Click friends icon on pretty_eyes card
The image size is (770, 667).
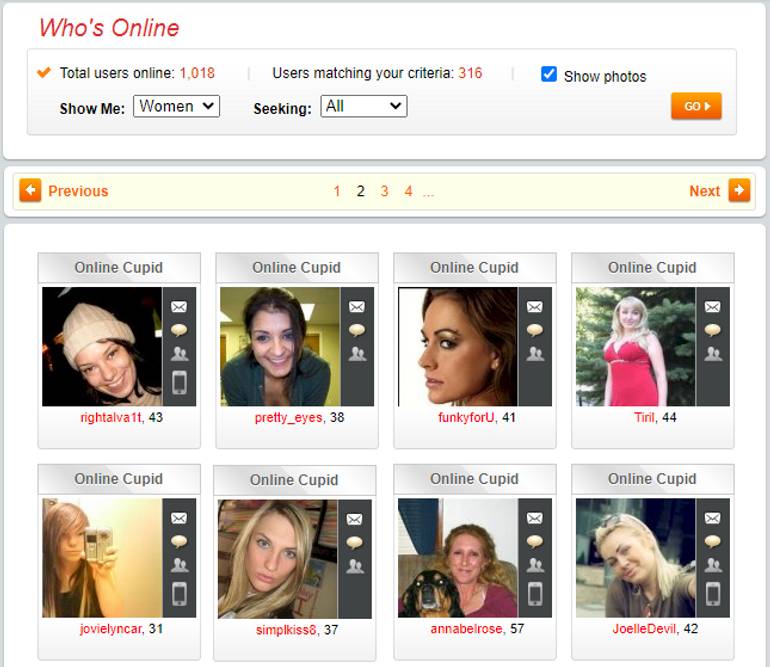[357, 354]
